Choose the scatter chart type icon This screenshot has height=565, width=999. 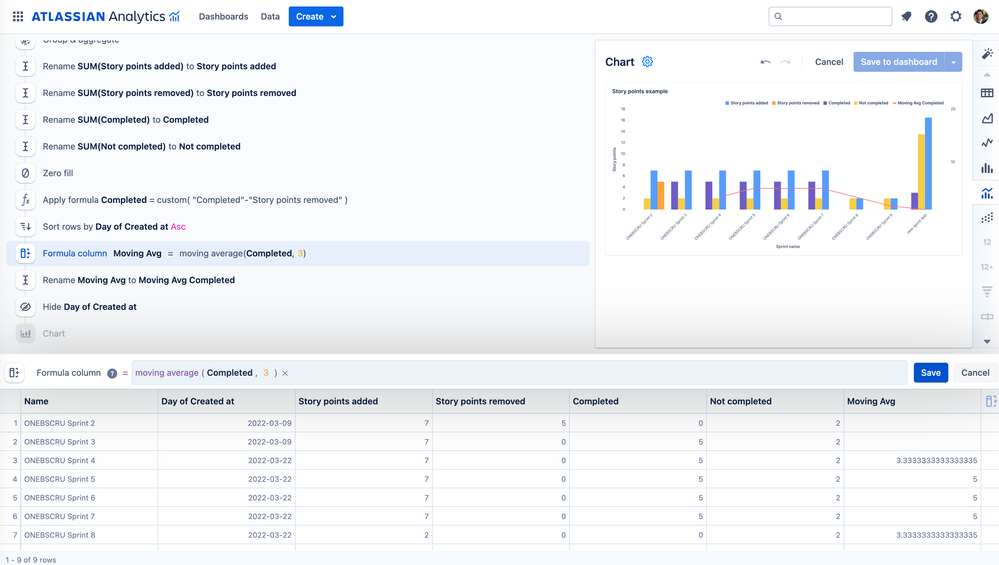[x=987, y=217]
